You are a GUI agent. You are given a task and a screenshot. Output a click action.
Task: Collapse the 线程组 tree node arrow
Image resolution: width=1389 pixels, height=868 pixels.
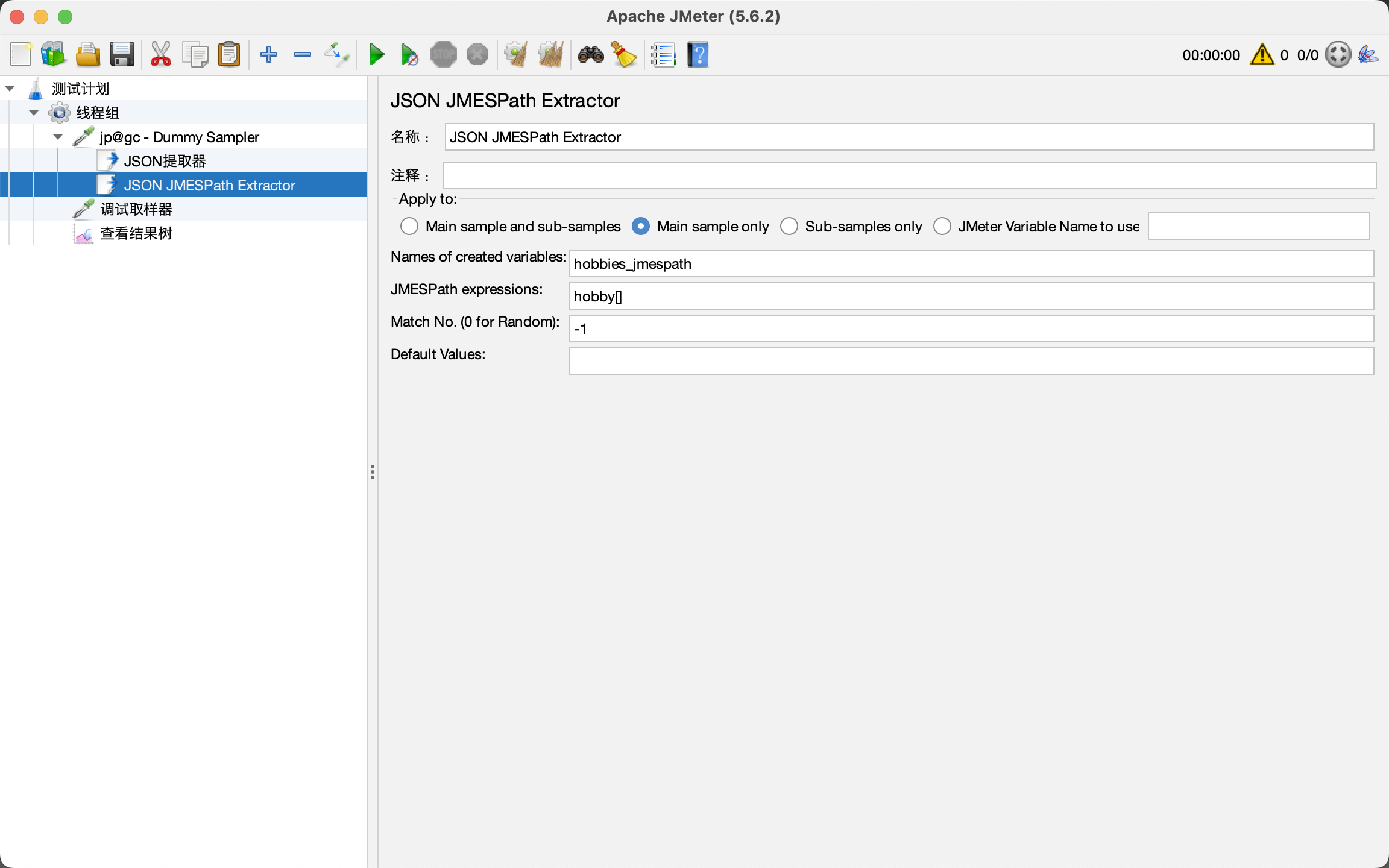pyautogui.click(x=34, y=112)
